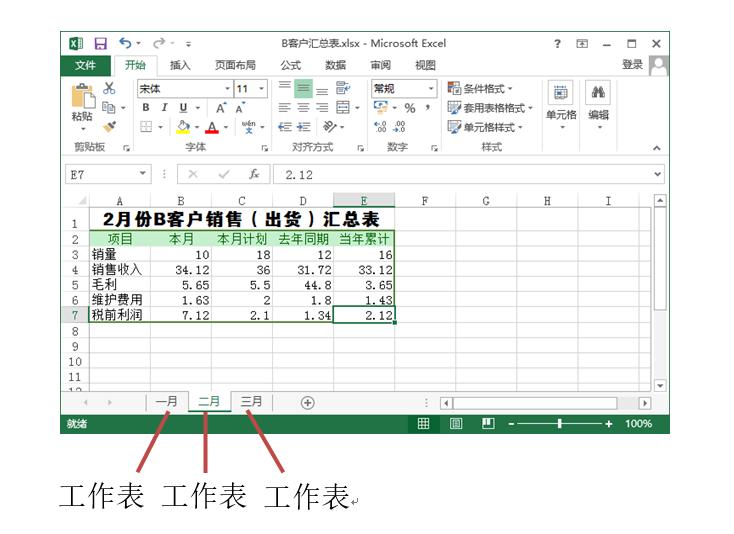Image resolution: width=734 pixels, height=534 pixels.
Task: Click the Merge and Center icon
Action: click(343, 108)
